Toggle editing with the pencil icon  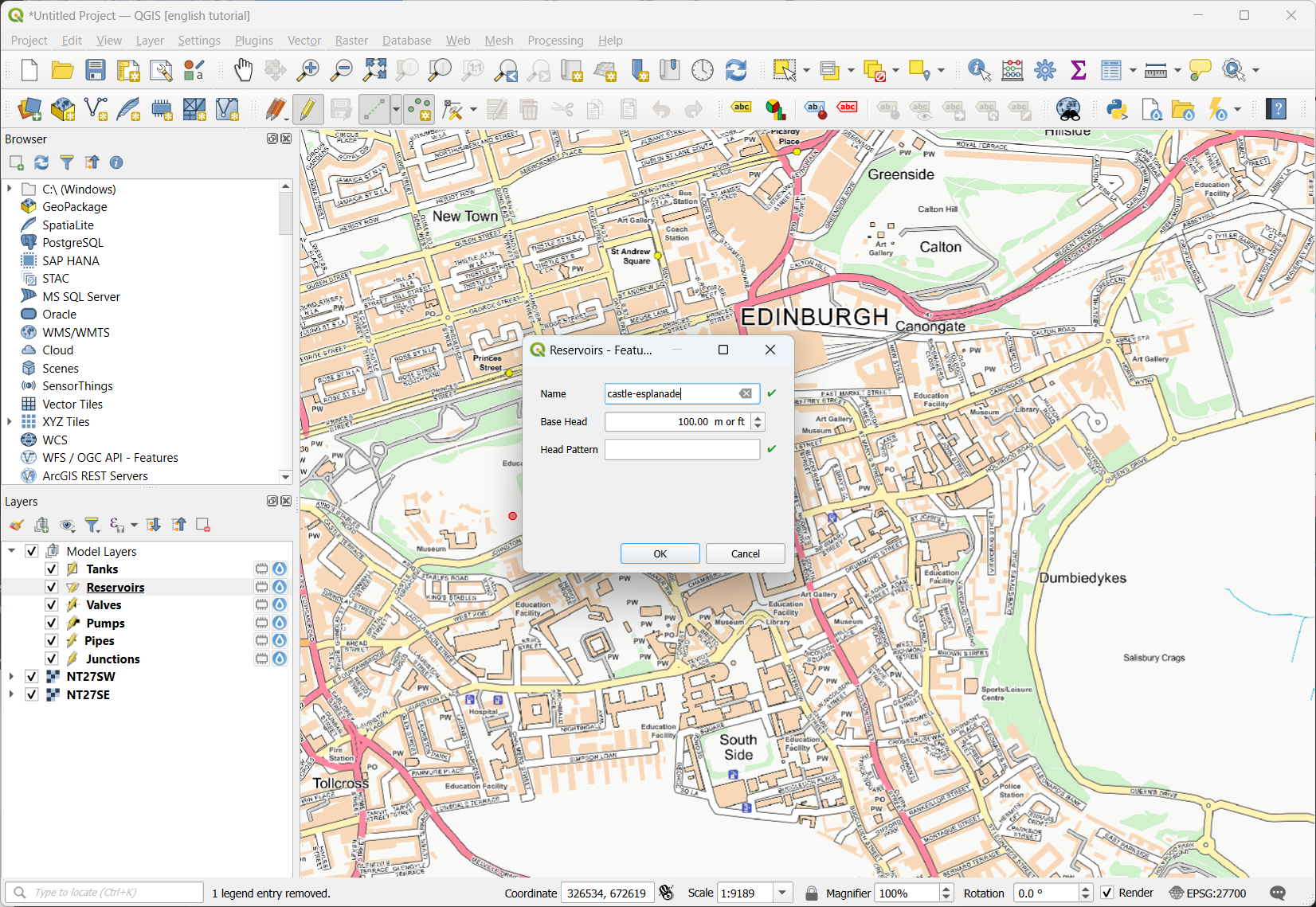click(x=307, y=109)
